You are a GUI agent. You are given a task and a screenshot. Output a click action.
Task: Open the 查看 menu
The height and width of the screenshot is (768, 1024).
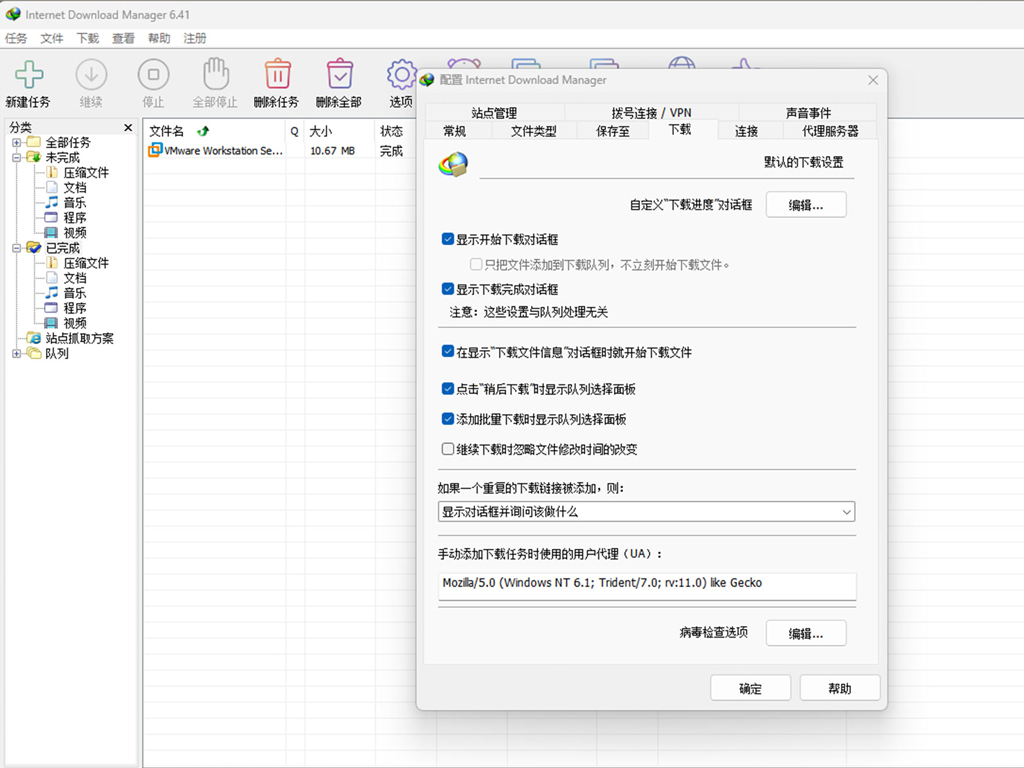123,38
